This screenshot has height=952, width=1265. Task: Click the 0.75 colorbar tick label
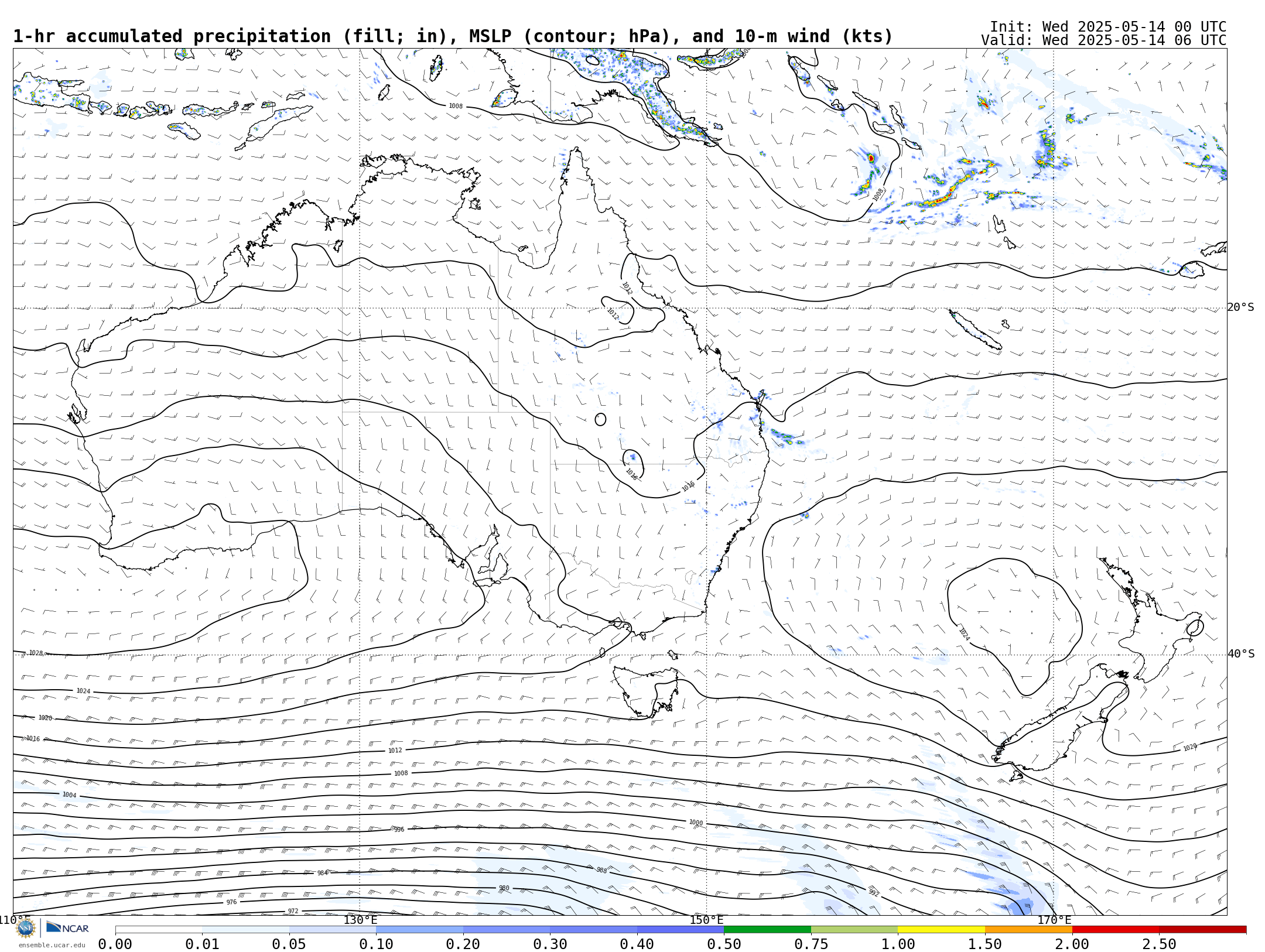[811, 944]
